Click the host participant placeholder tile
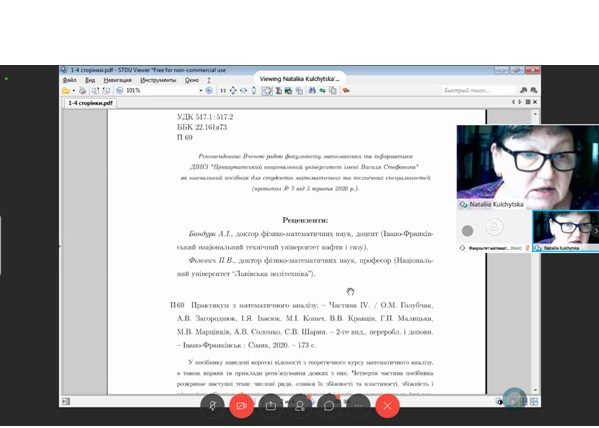Screen dimensions: 599x428 pos(494,231)
